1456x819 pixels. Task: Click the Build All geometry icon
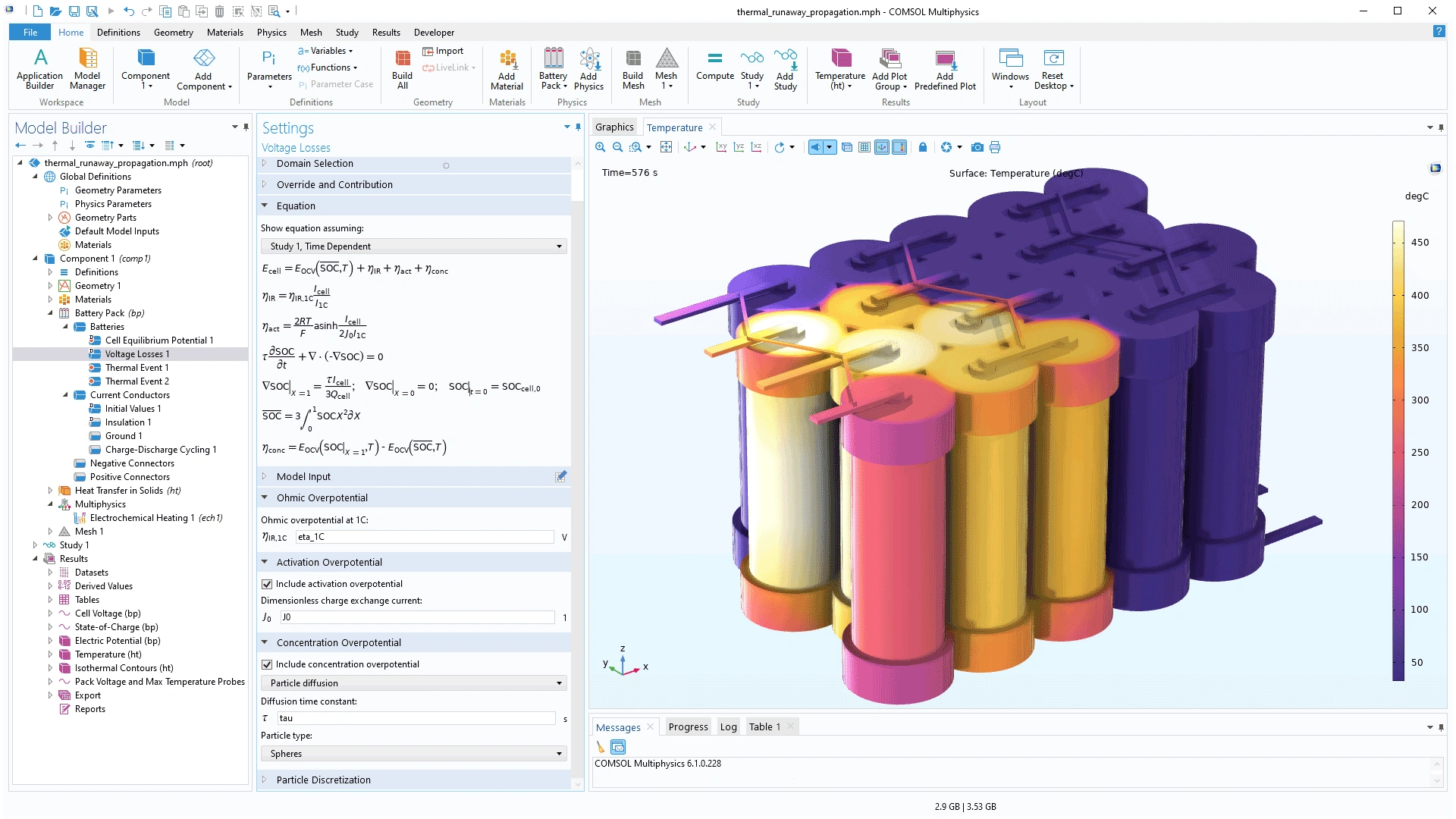point(402,67)
